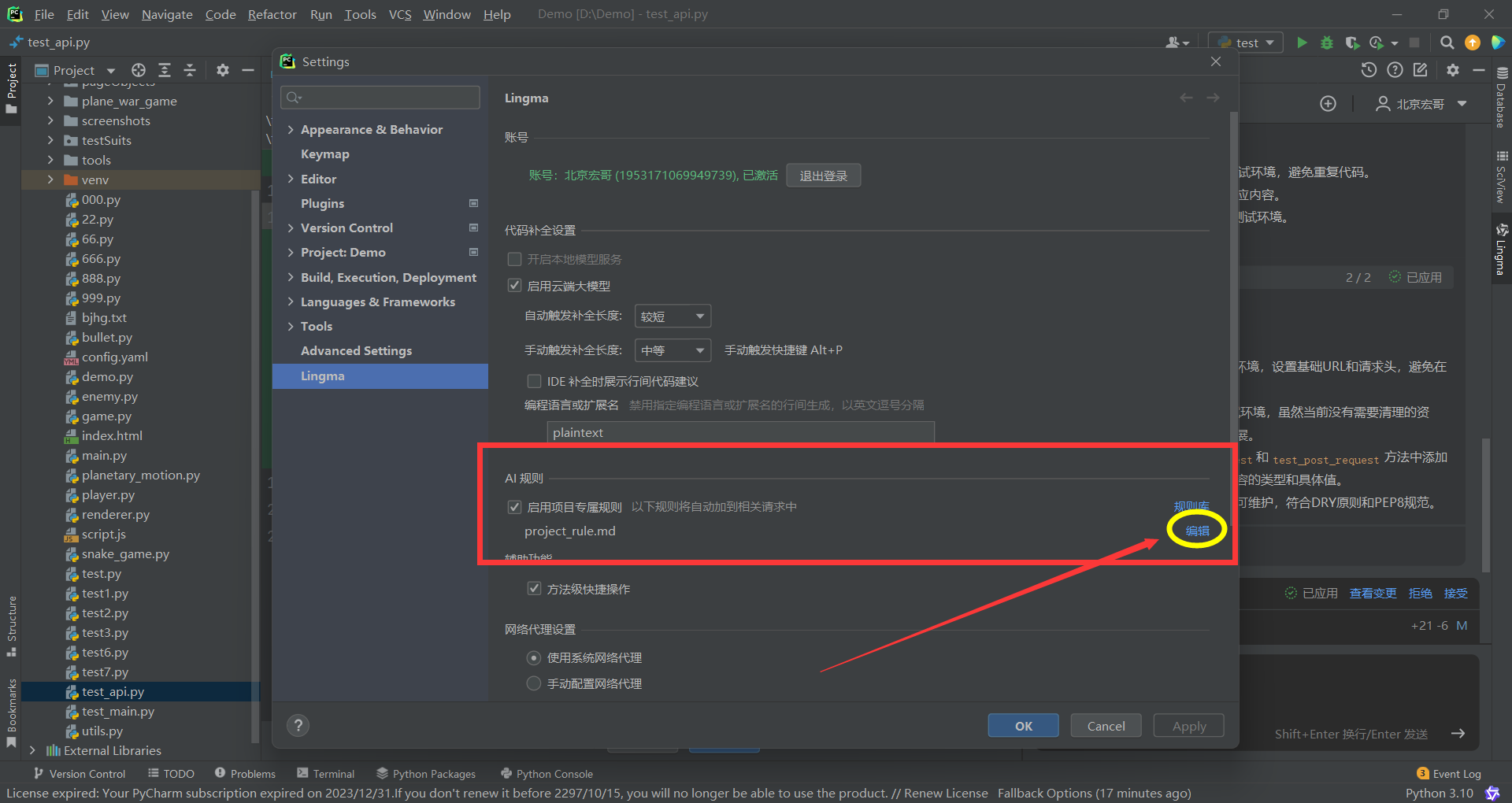Select Advanced Settings in the Settings list
Screen dimensions: 1512x803
pyautogui.click(x=356, y=350)
